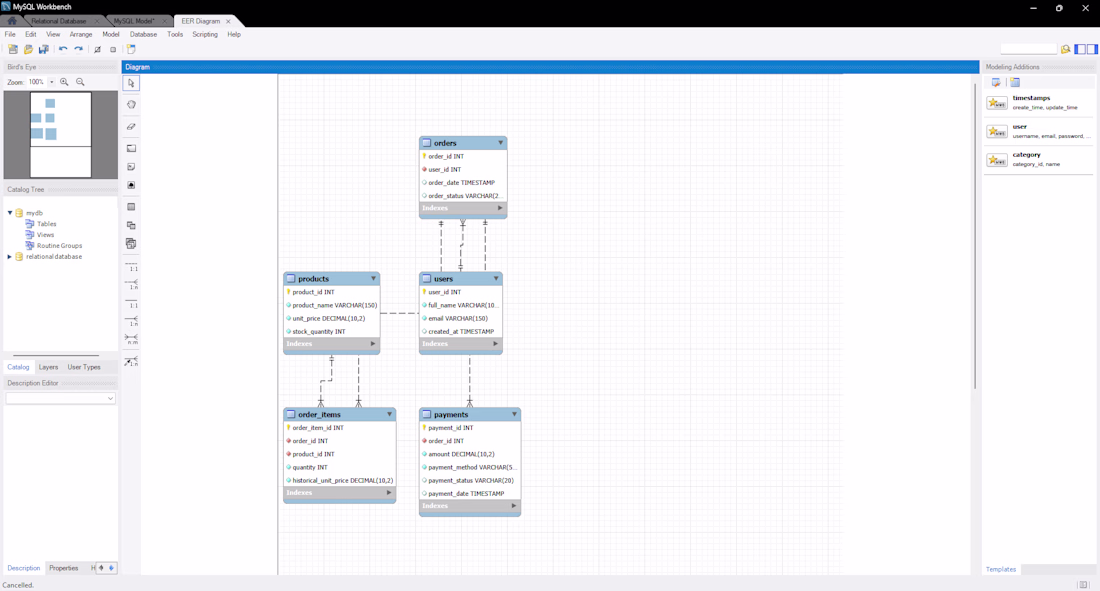Toggle the right sidebar visibility
The image size is (1100, 591).
[1092, 49]
